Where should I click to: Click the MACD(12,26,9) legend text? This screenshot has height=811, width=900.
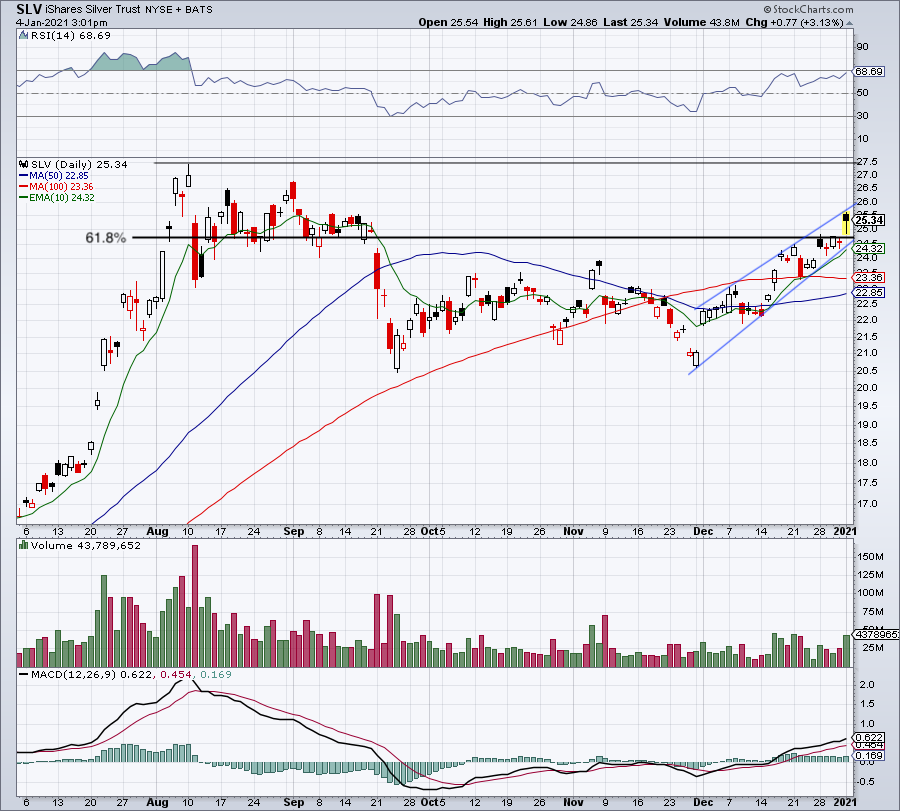[73, 674]
